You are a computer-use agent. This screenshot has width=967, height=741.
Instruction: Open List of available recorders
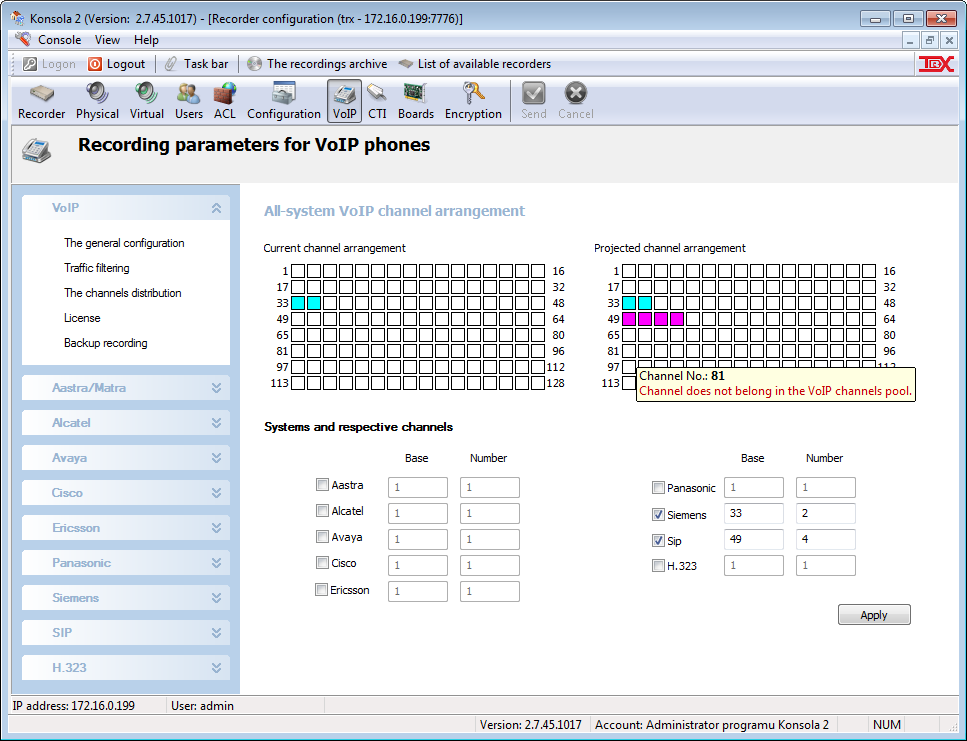coord(474,63)
